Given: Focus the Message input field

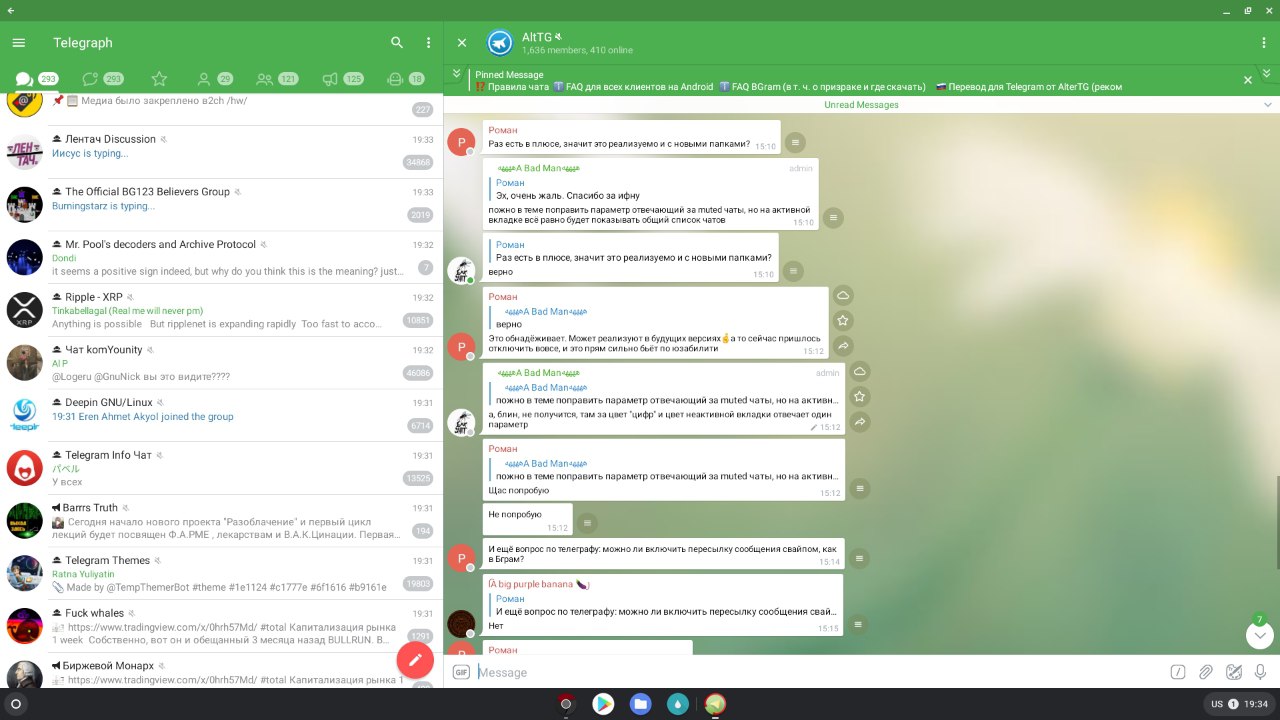Looking at the screenshot, I should (x=818, y=672).
